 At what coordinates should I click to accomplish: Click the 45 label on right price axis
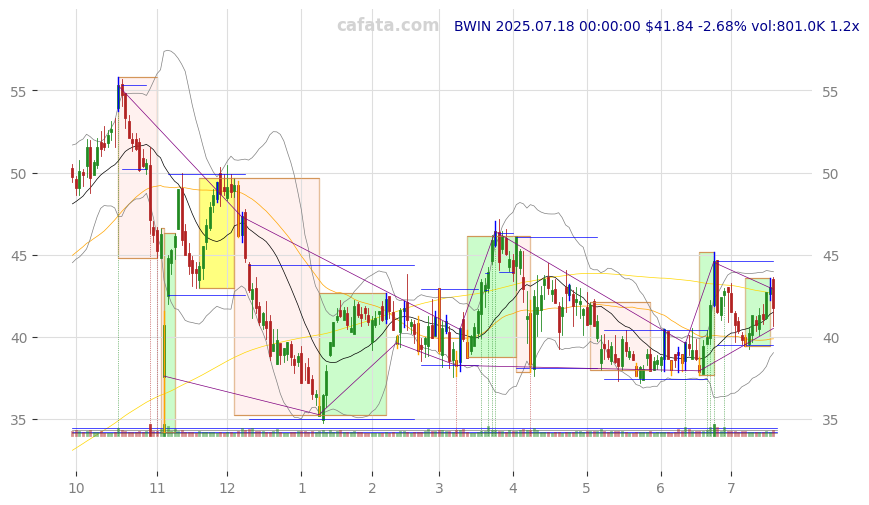[x=830, y=256]
